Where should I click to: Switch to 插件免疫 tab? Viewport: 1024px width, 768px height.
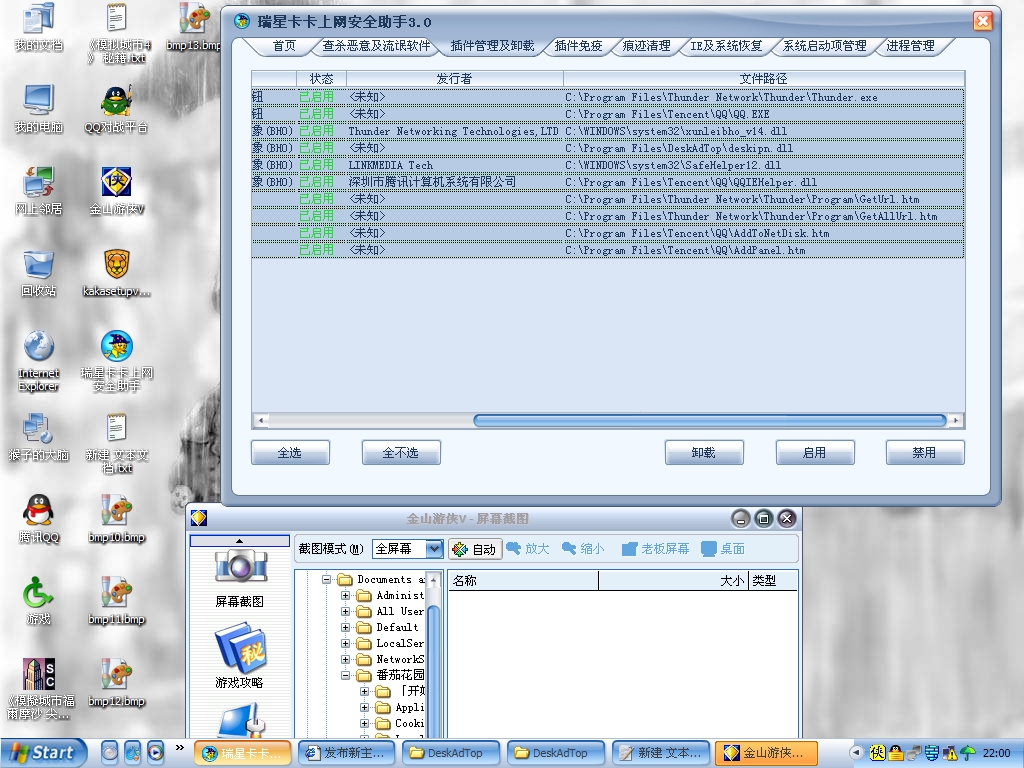click(x=578, y=46)
